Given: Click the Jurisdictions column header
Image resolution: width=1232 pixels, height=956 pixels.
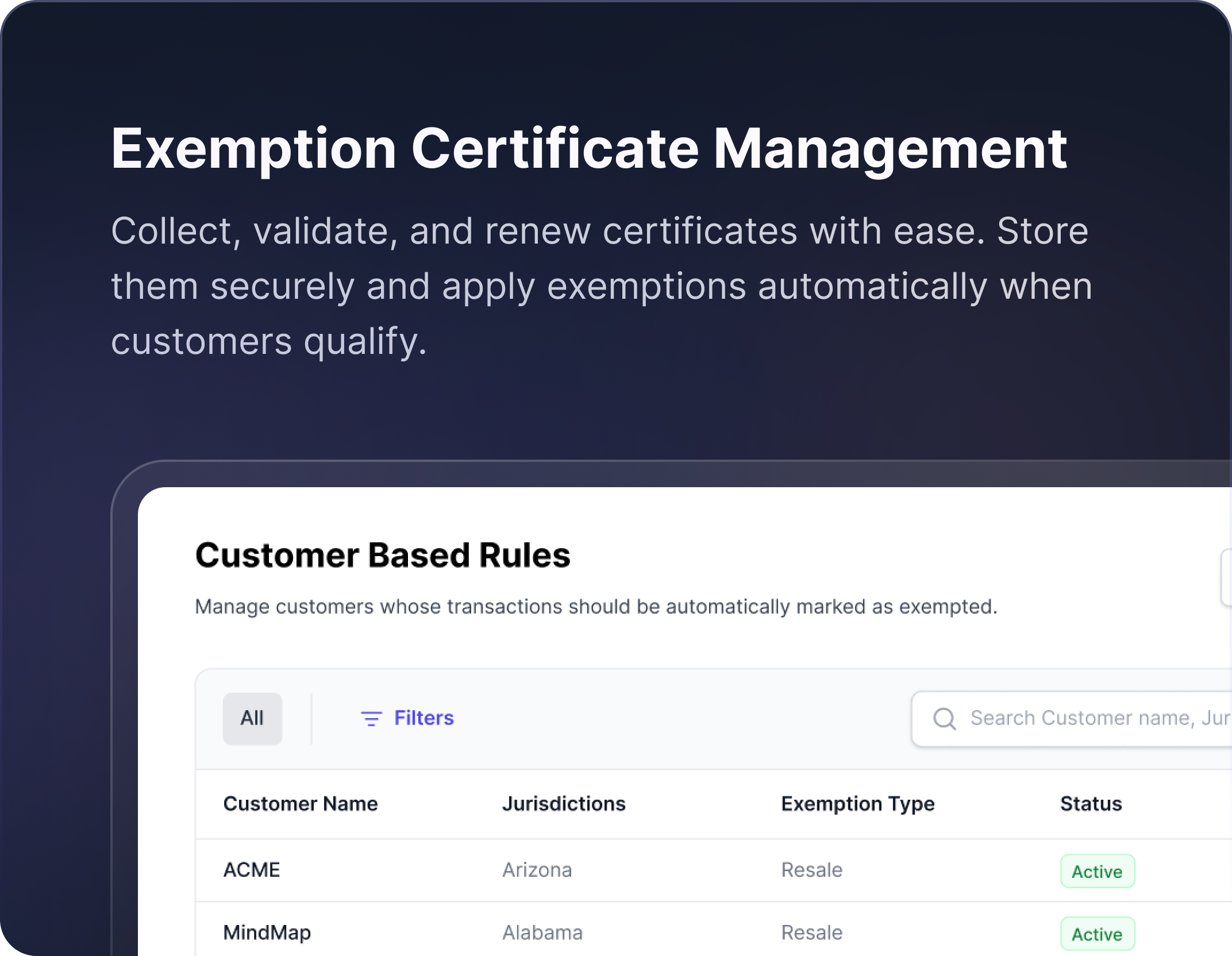Looking at the screenshot, I should click(x=563, y=804).
